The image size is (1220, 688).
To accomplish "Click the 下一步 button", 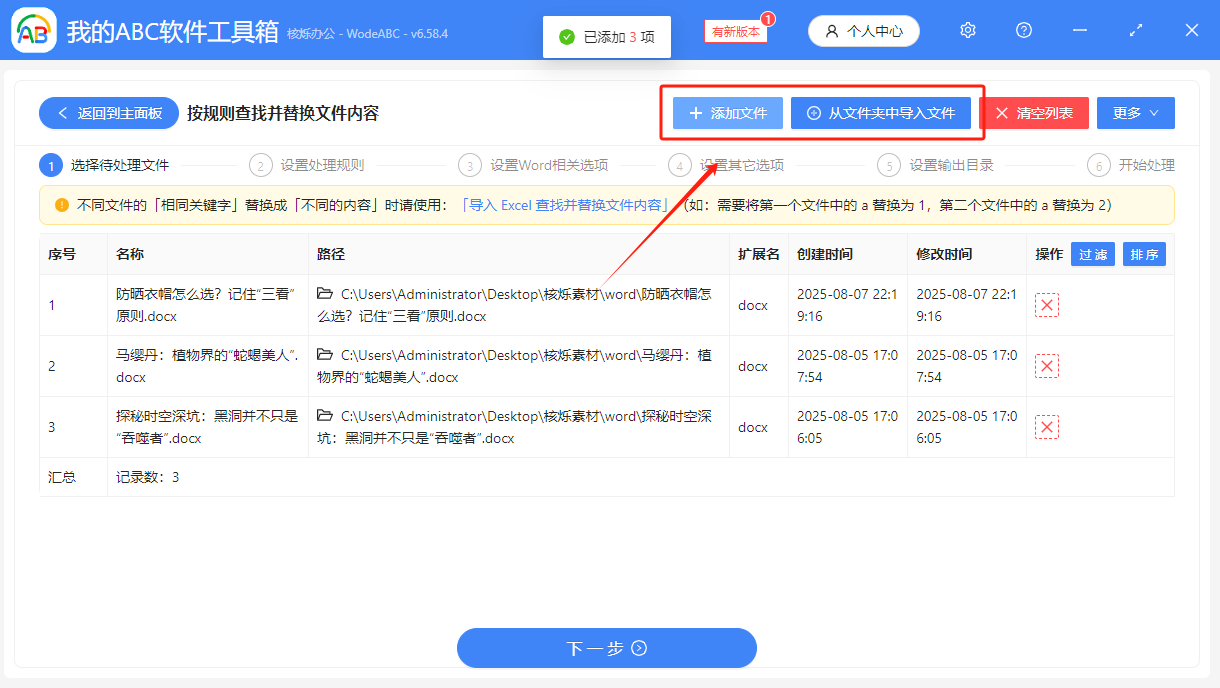I will [x=606, y=648].
